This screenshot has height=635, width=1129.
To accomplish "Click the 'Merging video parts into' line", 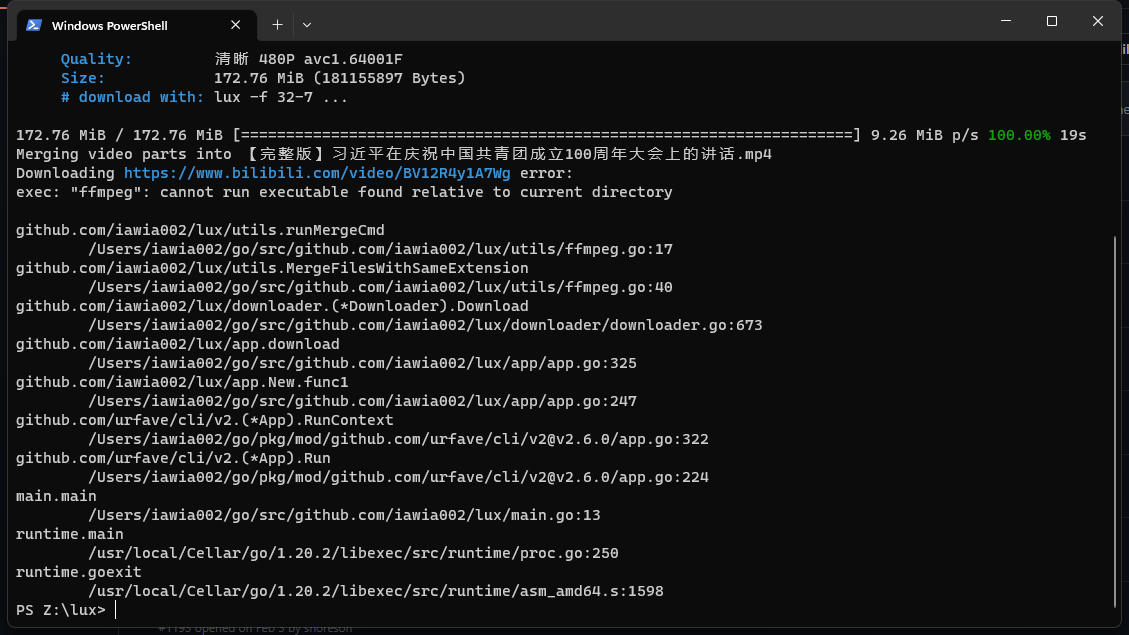I will coord(394,154).
